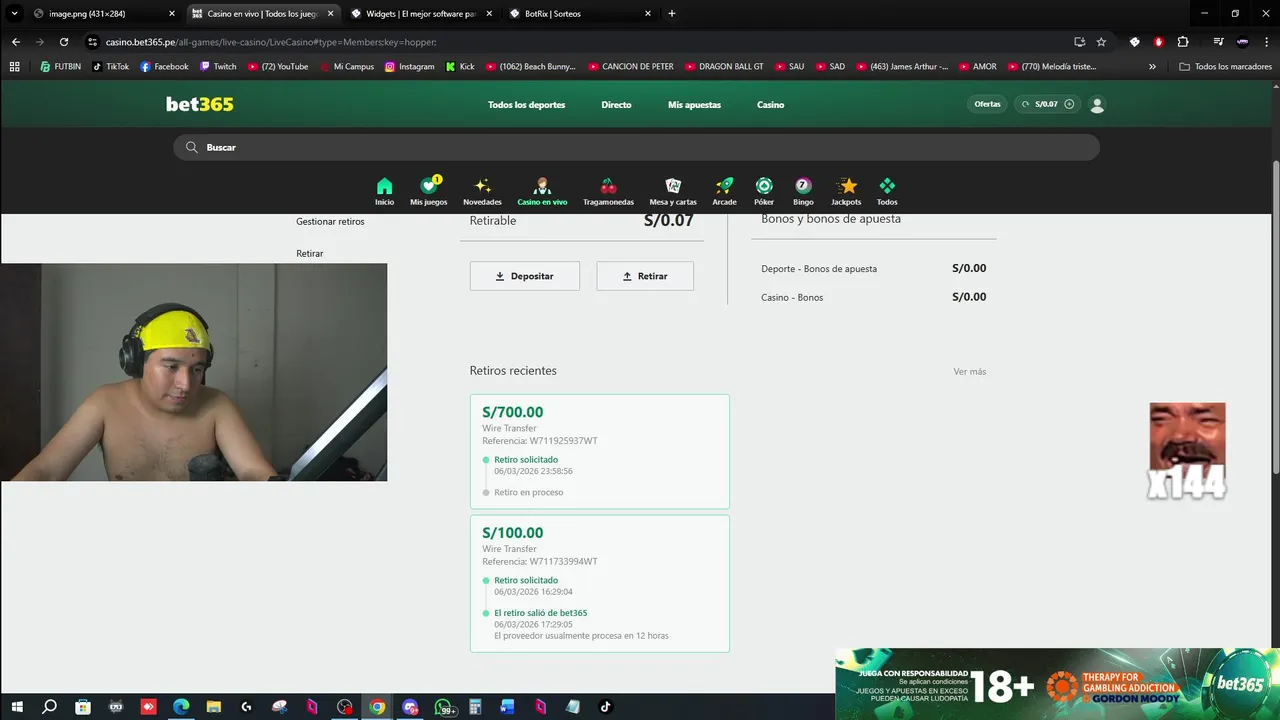Reload the page

coord(64,42)
